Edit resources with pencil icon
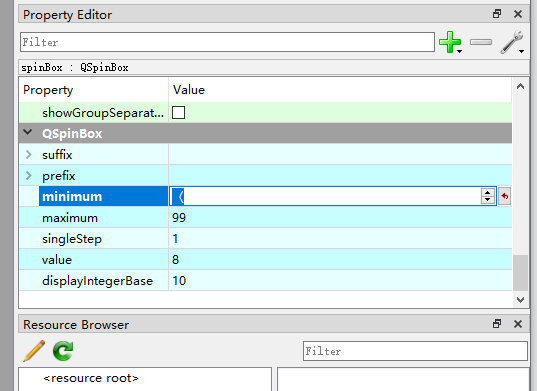This screenshot has height=391, width=537. [34, 351]
